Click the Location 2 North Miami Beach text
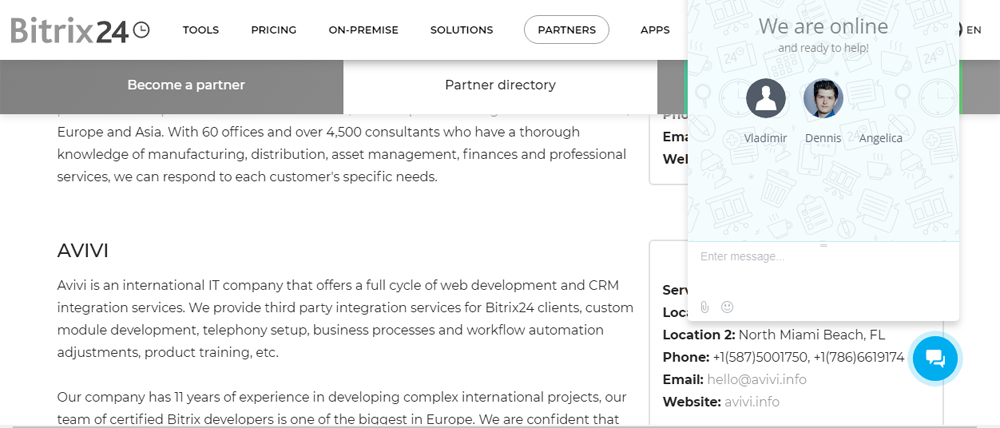The height and width of the screenshot is (428, 1000). click(x=774, y=335)
